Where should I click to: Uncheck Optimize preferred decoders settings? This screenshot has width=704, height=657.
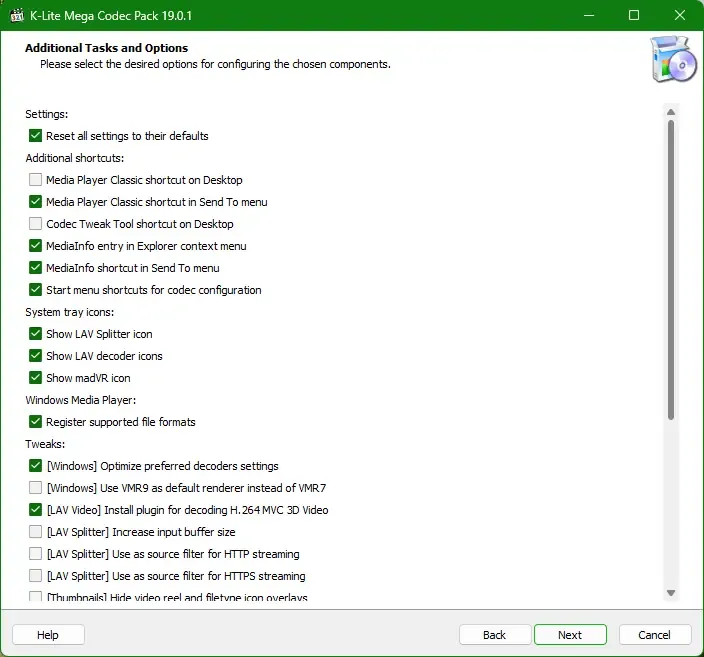[35, 466]
